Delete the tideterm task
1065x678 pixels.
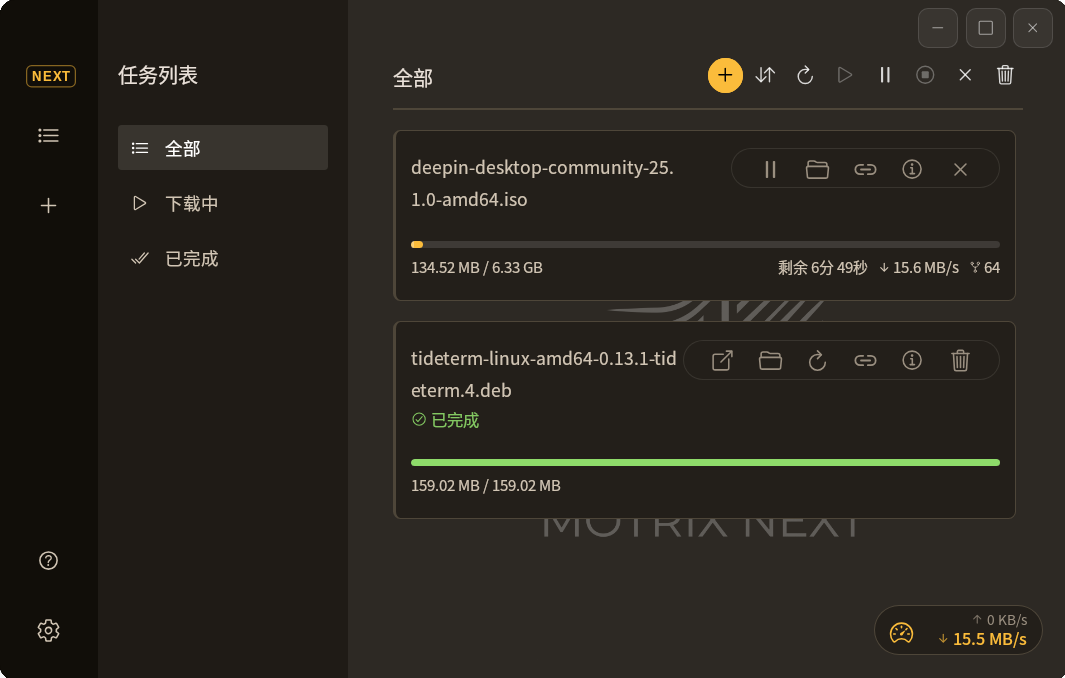961,360
